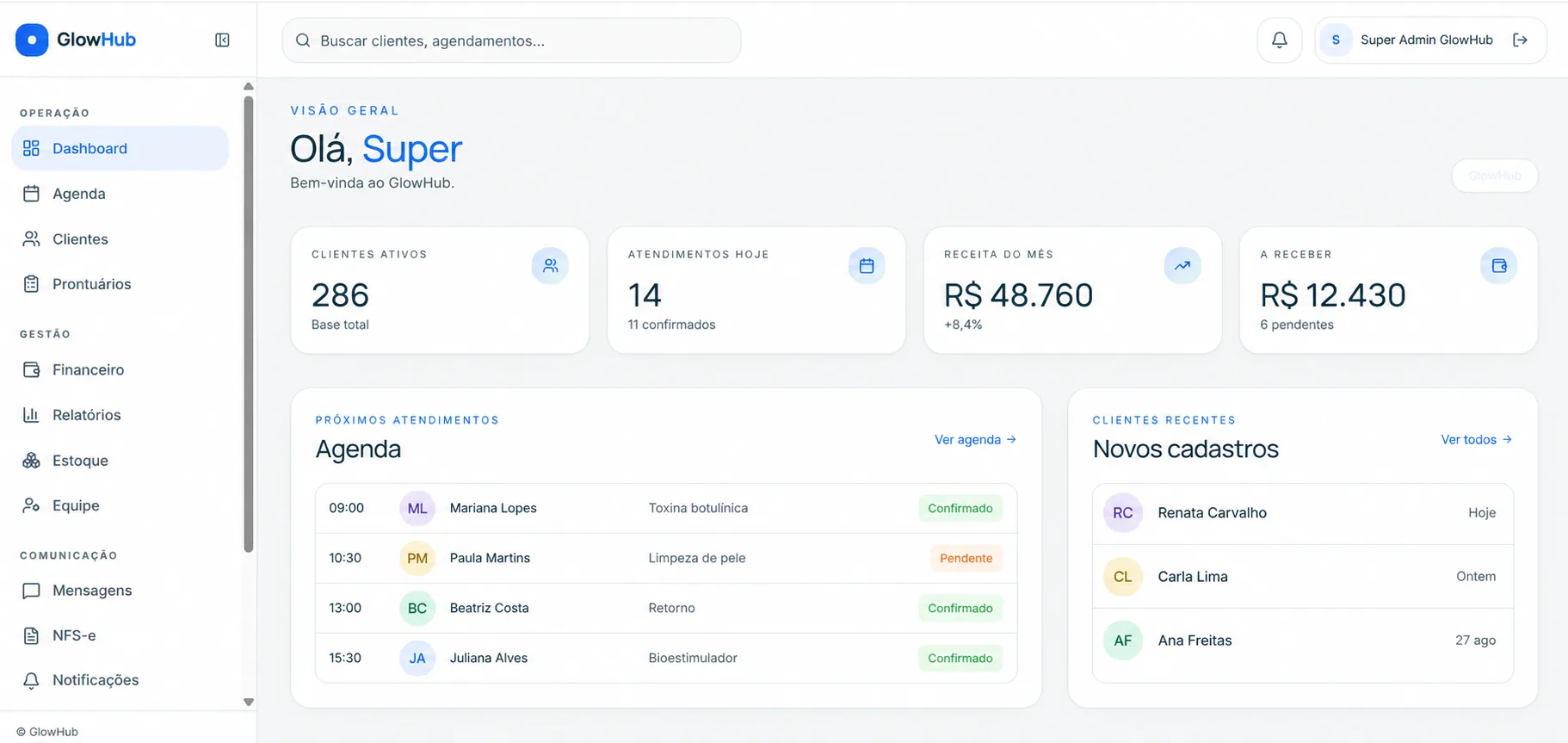Click the Pendente status for Paula Martins

(966, 558)
